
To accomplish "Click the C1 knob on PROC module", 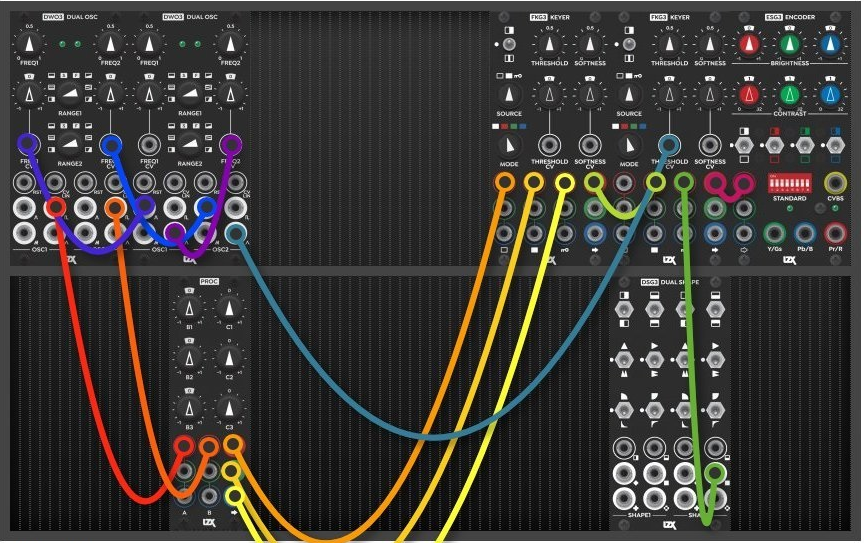I will point(229,309).
